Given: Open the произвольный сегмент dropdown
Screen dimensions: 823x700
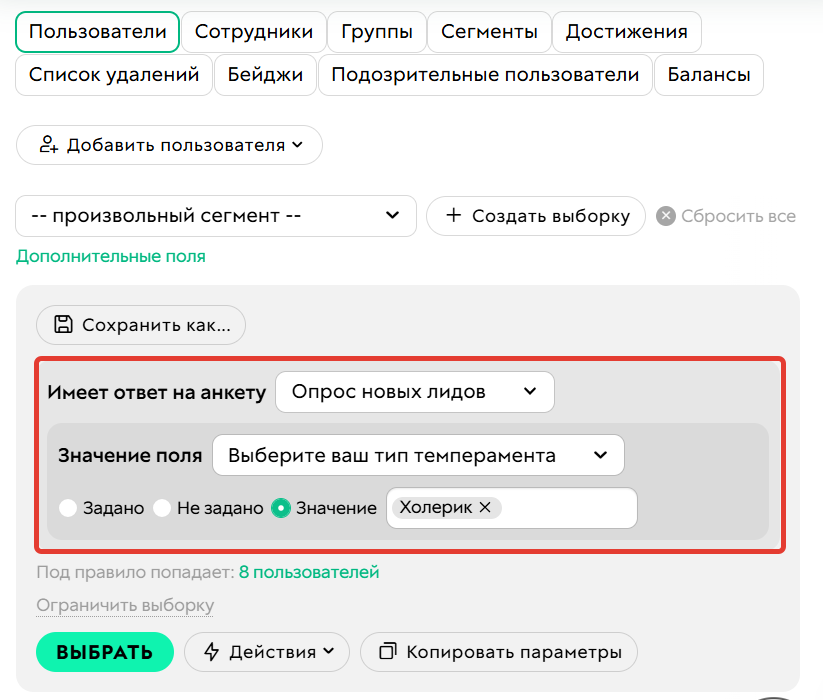Looking at the screenshot, I should click(215, 216).
